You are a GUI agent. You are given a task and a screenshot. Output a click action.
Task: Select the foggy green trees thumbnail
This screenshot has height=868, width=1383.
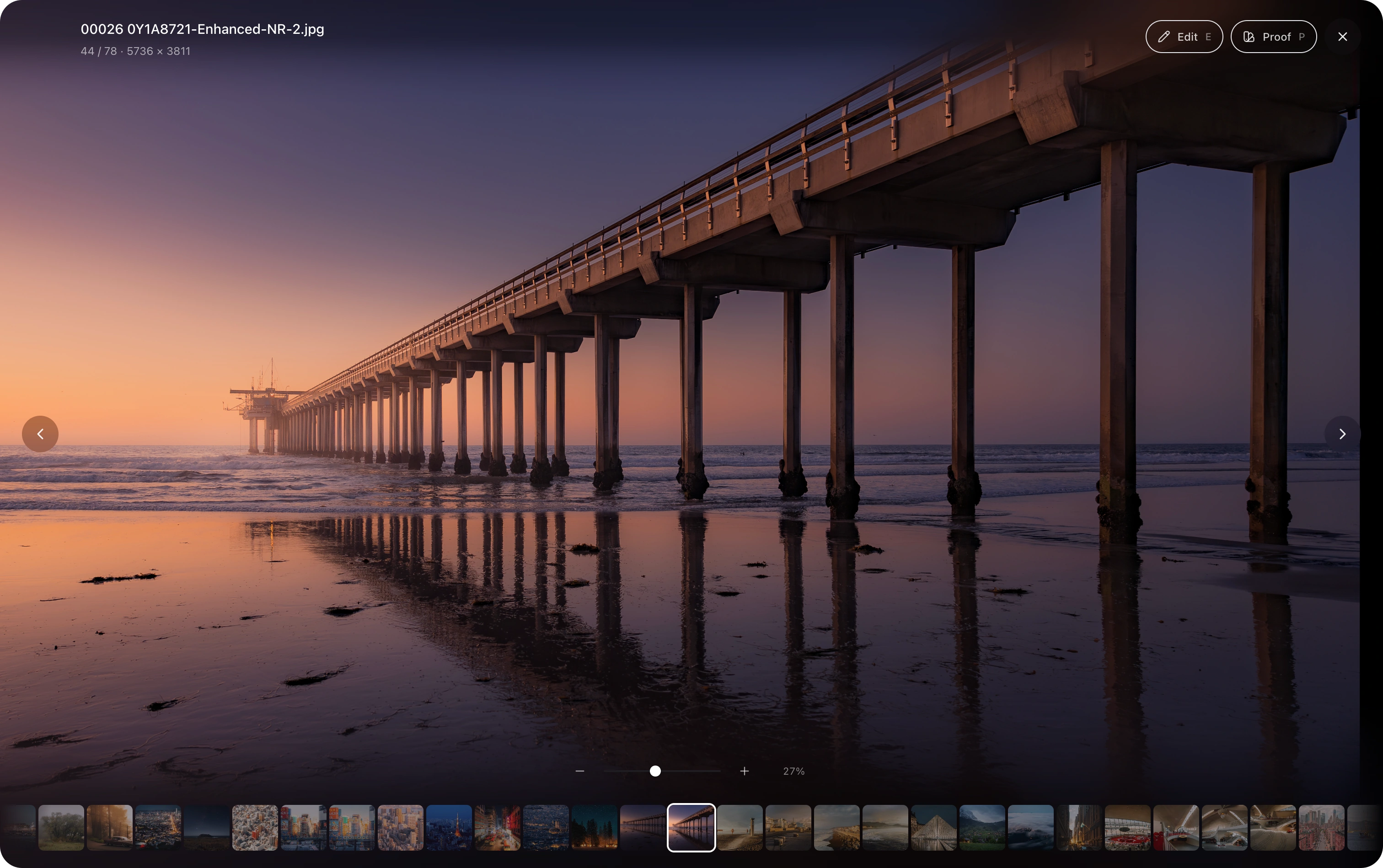(x=61, y=827)
